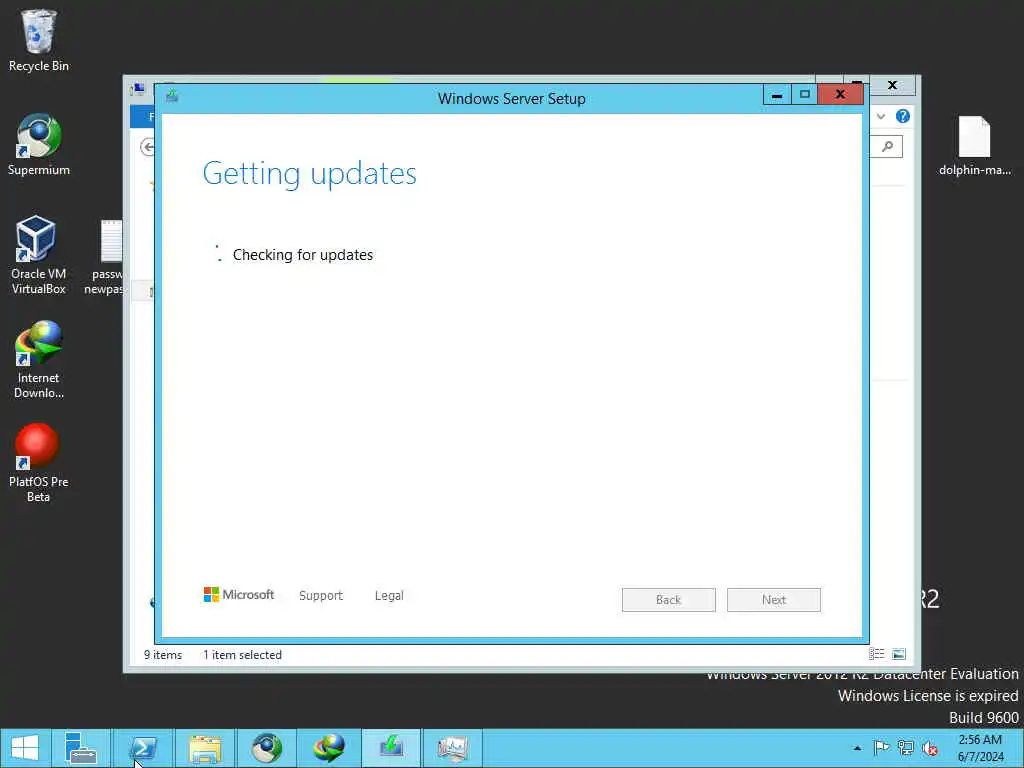This screenshot has height=768, width=1024.
Task: Click the "1 item selected" status text
Action: coord(242,654)
